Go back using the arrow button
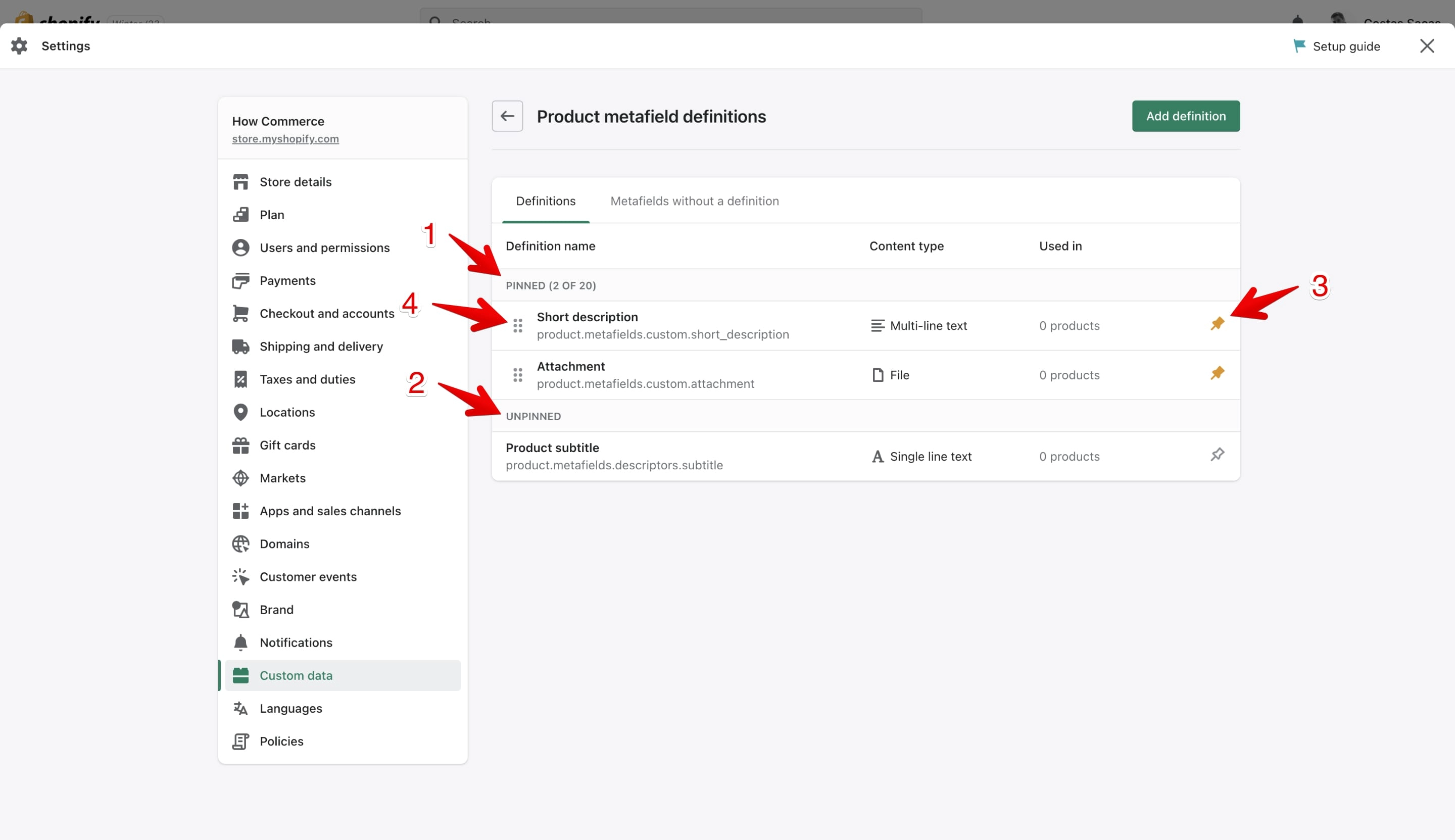1455x840 pixels. coord(507,116)
